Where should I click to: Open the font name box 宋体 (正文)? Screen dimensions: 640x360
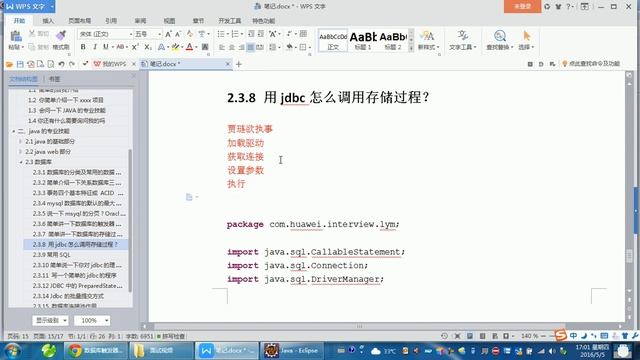pos(105,34)
